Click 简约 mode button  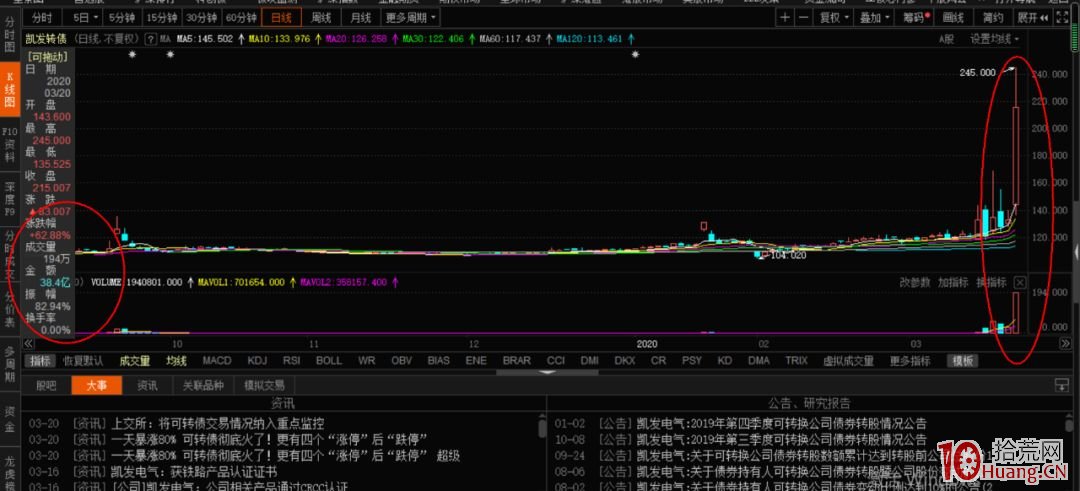(x=993, y=18)
